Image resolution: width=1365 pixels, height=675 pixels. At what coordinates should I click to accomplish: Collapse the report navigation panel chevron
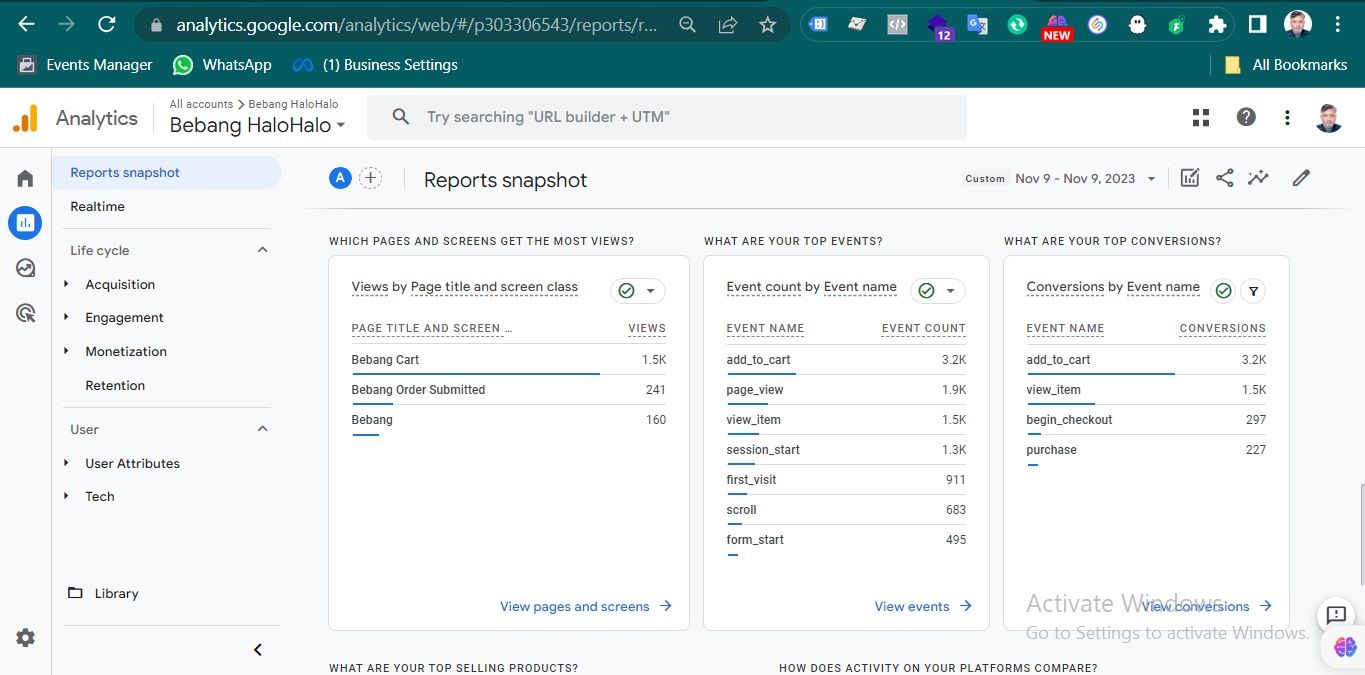(257, 650)
